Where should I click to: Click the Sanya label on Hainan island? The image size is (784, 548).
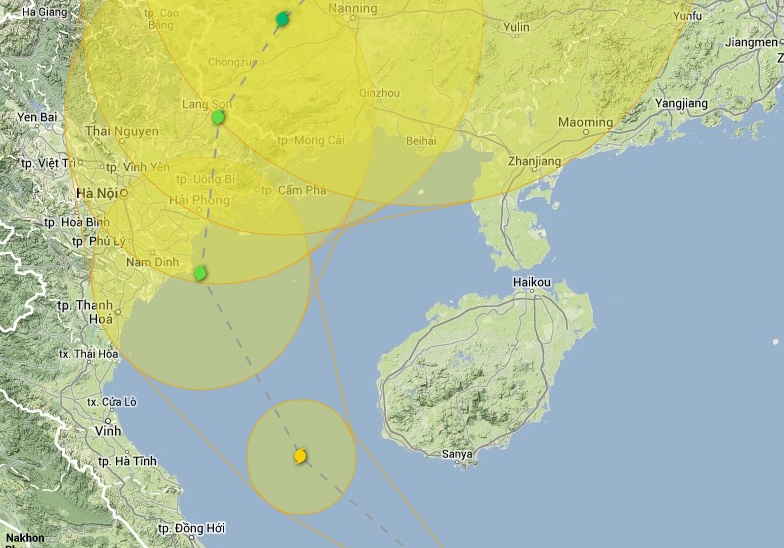pyautogui.click(x=457, y=454)
